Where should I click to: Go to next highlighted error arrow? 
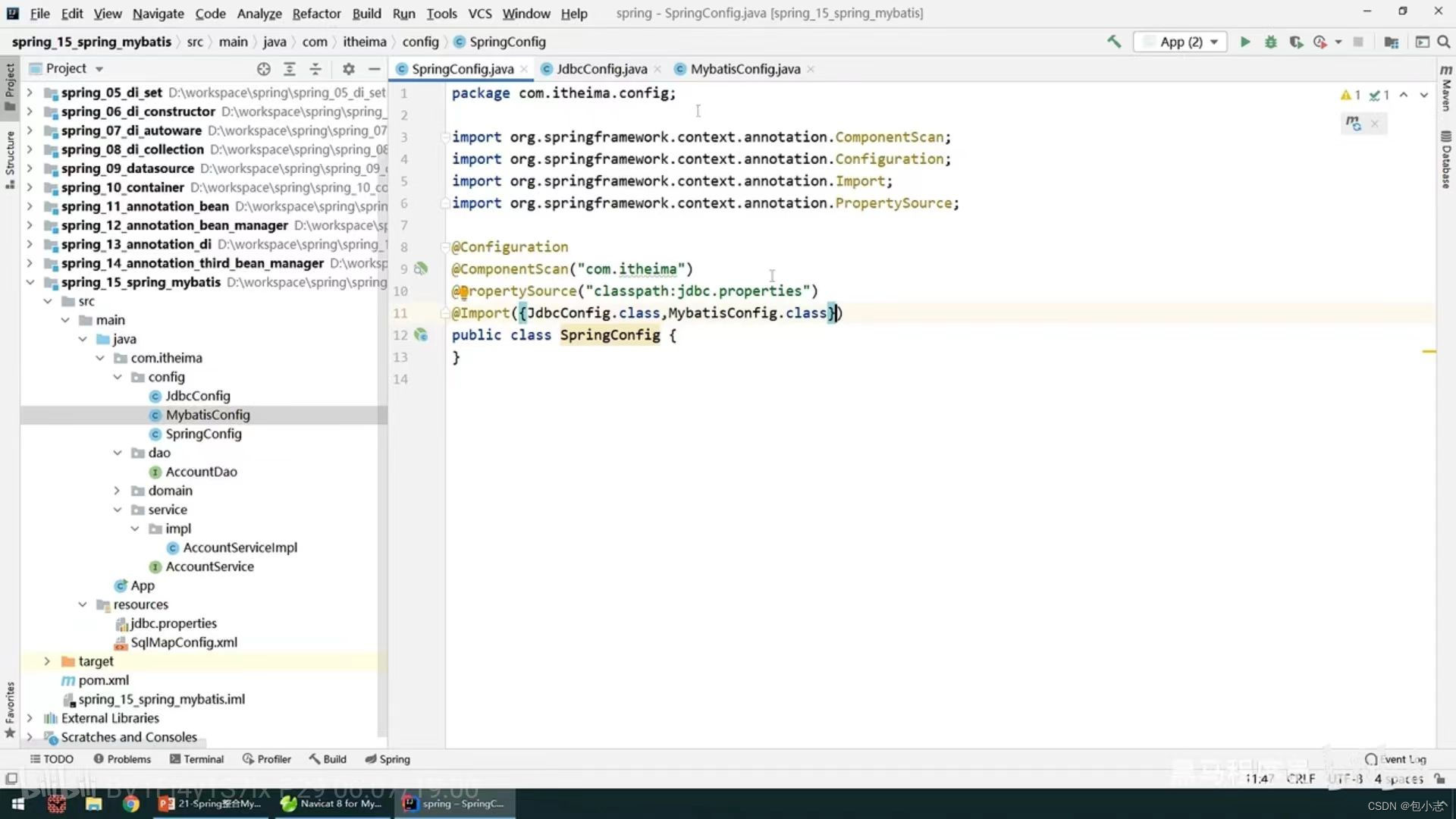pyautogui.click(x=1423, y=95)
